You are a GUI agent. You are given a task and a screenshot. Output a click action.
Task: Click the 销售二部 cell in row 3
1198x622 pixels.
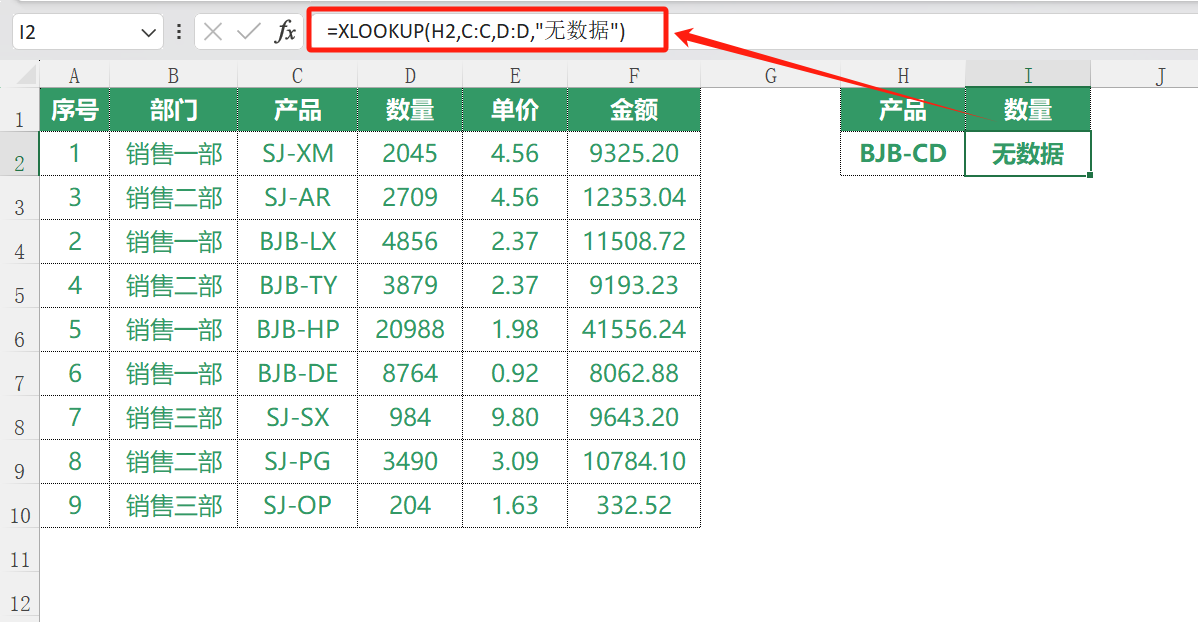coord(173,198)
